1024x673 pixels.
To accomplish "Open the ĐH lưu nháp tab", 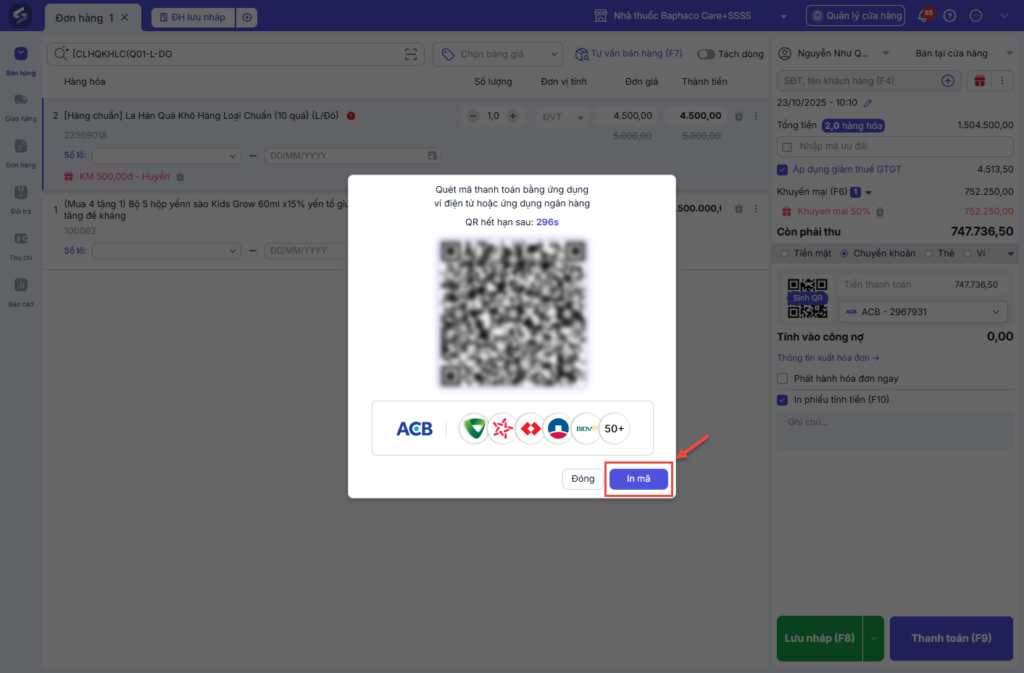I will [193, 17].
